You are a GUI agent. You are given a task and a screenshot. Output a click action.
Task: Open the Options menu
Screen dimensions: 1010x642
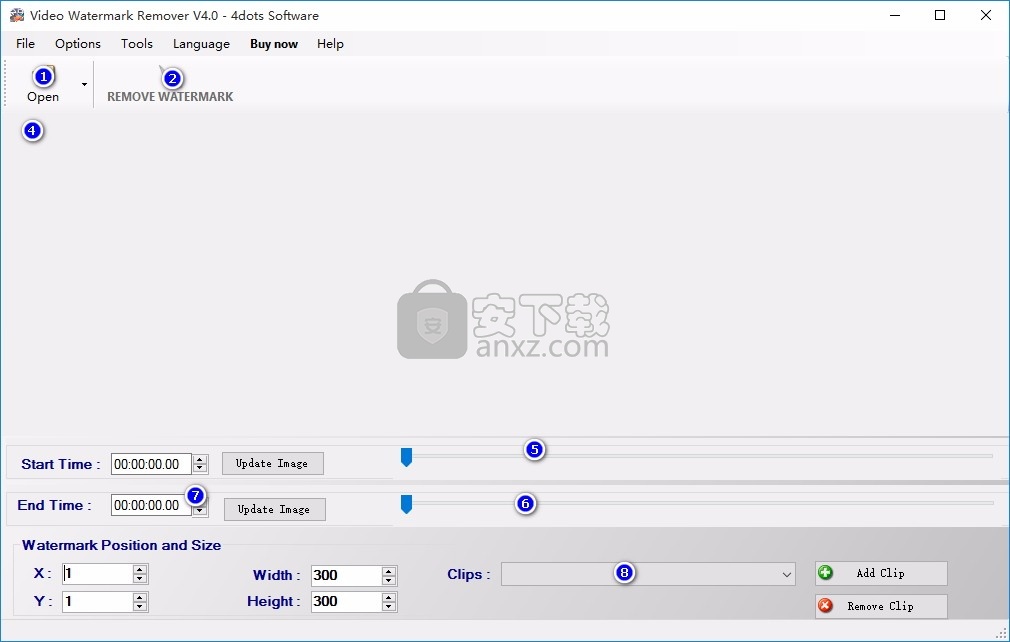click(x=78, y=44)
